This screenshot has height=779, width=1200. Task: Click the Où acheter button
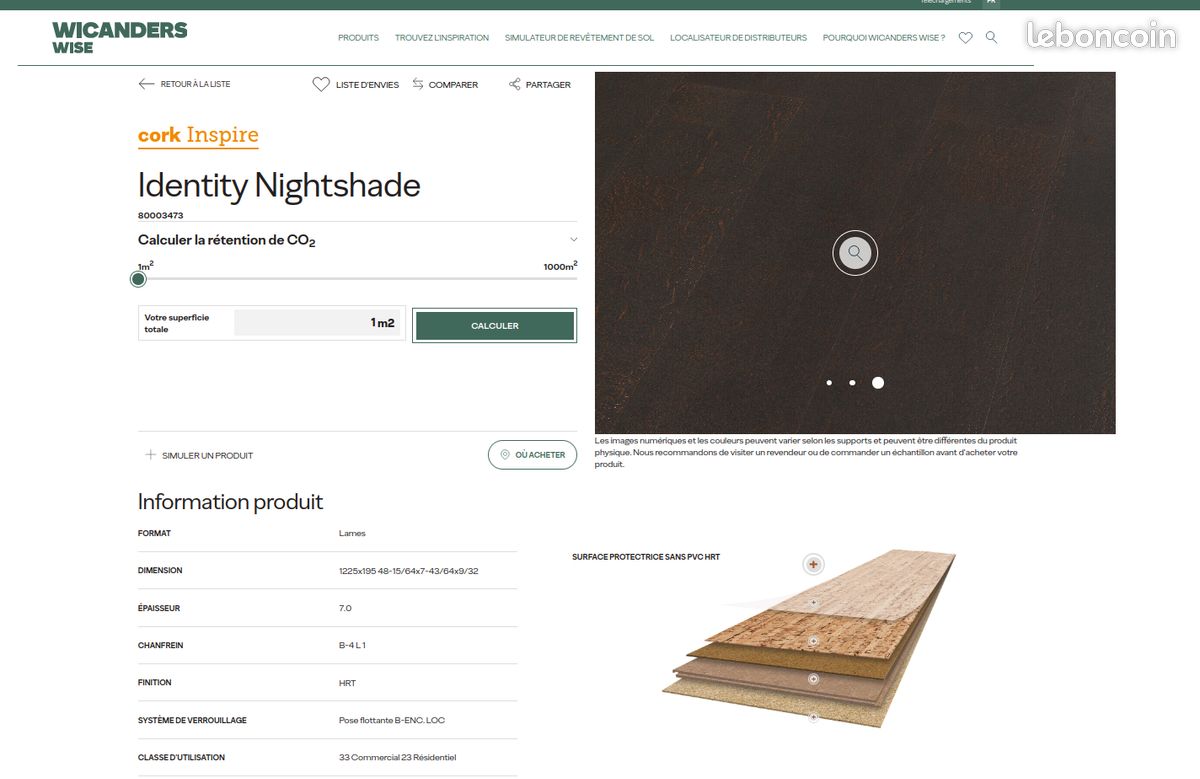533,455
